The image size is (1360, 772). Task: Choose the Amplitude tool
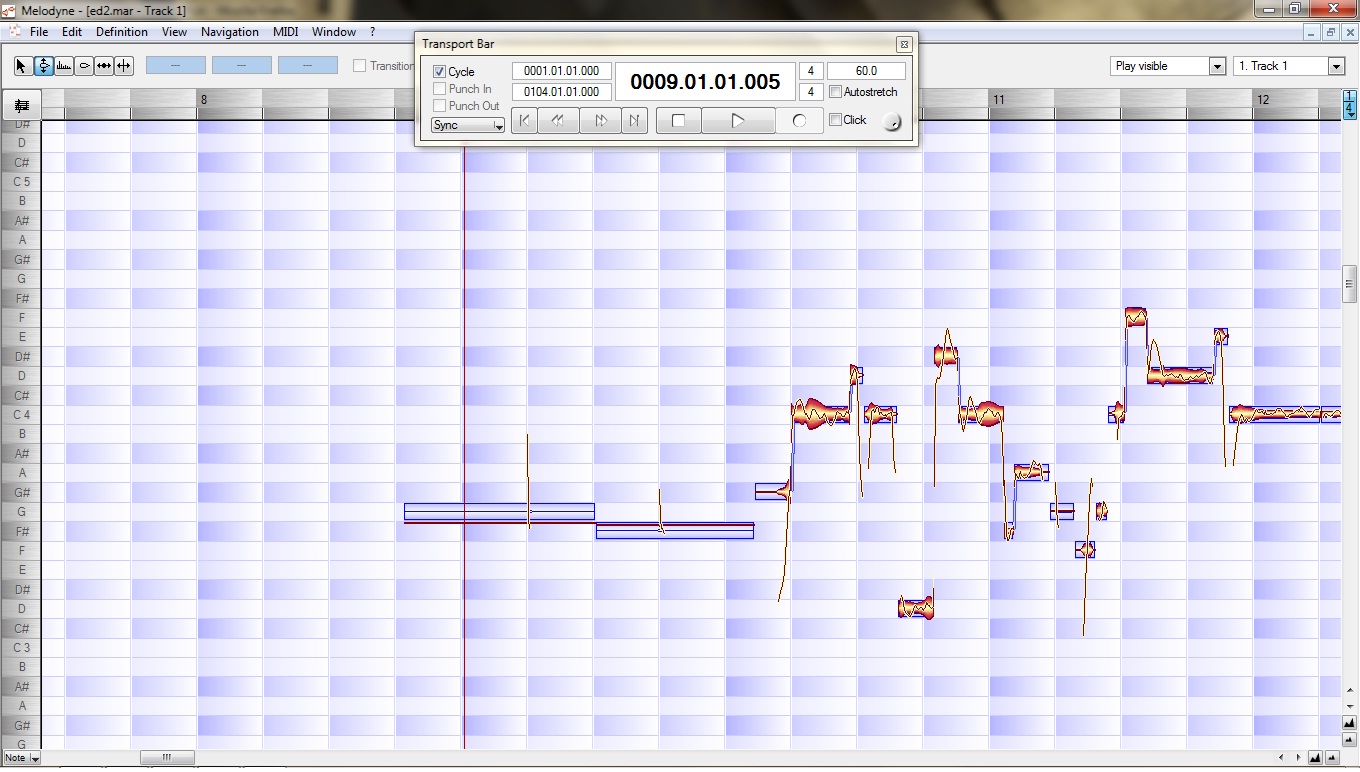click(84, 66)
